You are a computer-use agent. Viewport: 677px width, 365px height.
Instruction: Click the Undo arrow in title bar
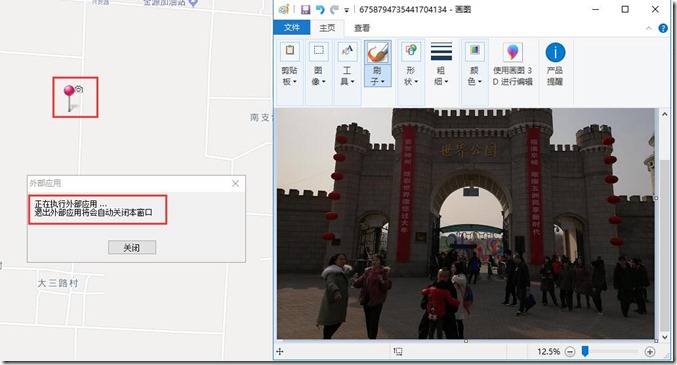tap(320, 10)
